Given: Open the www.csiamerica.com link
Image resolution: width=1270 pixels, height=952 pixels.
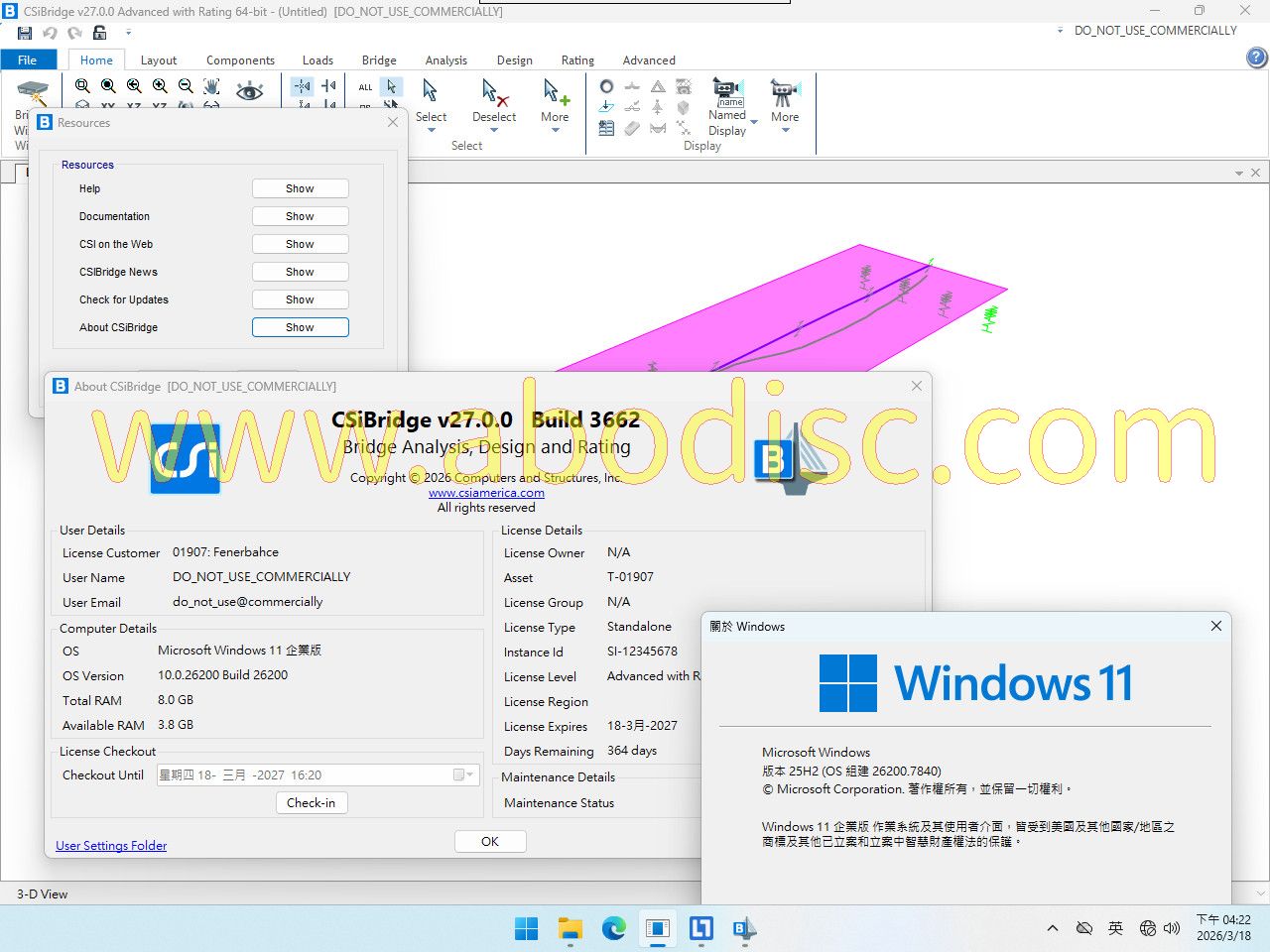Looking at the screenshot, I should coord(486,493).
